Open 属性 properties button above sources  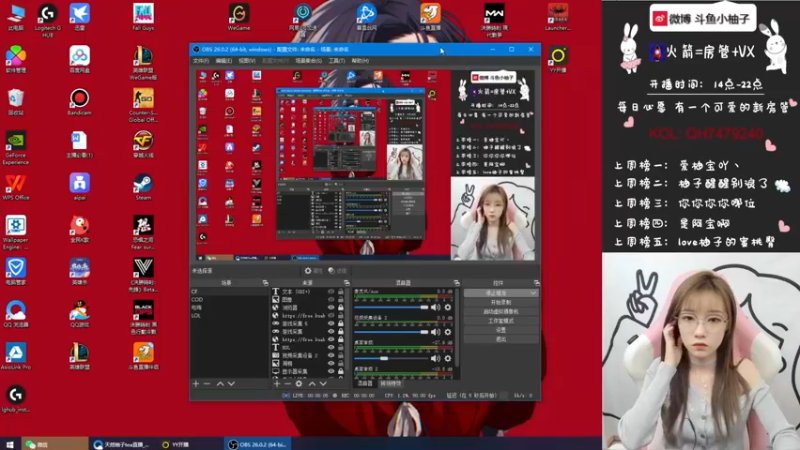(313, 271)
